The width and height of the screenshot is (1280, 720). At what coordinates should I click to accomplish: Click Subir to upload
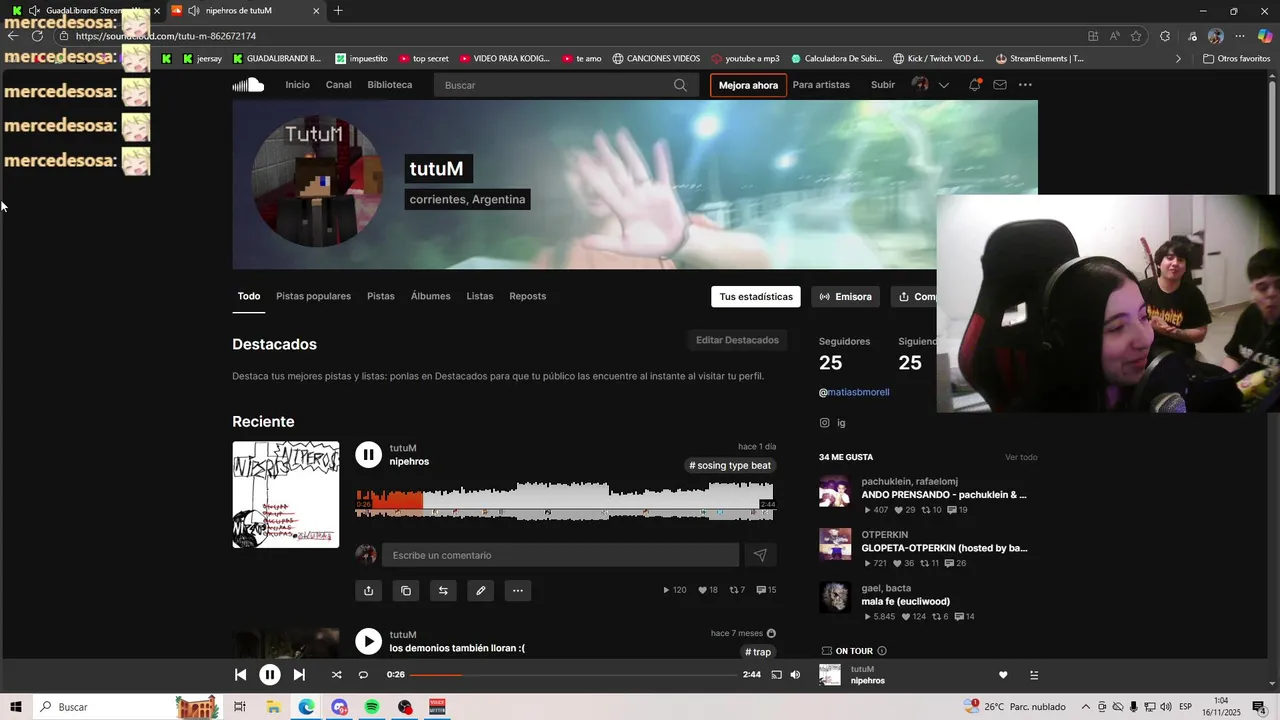883,85
